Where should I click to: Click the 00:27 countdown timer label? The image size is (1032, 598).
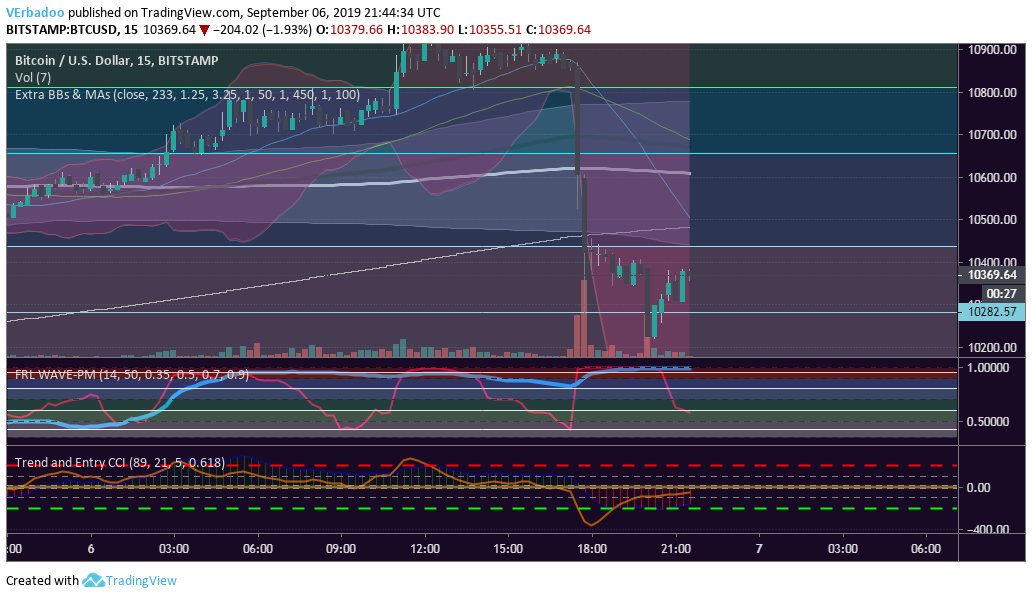tap(1001, 293)
